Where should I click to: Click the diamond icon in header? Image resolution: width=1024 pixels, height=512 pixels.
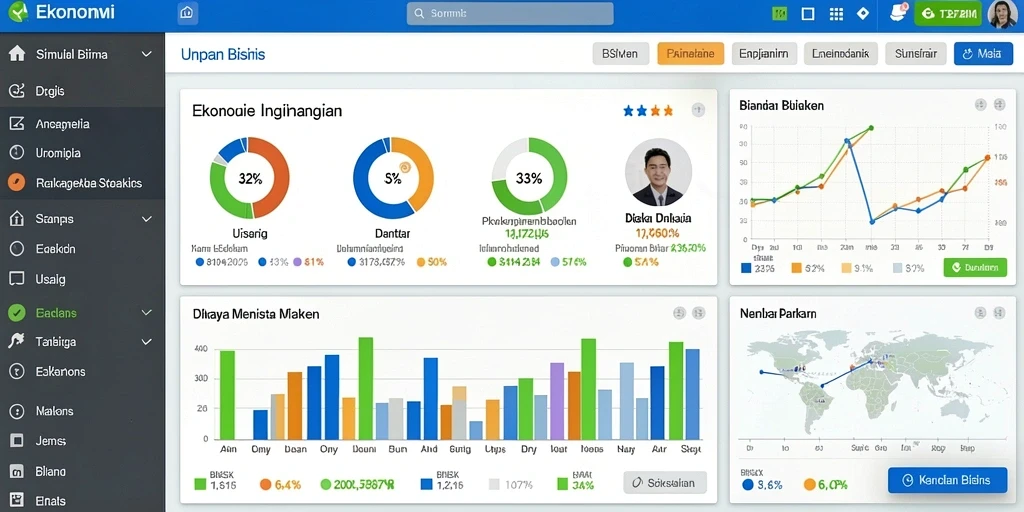[863, 13]
